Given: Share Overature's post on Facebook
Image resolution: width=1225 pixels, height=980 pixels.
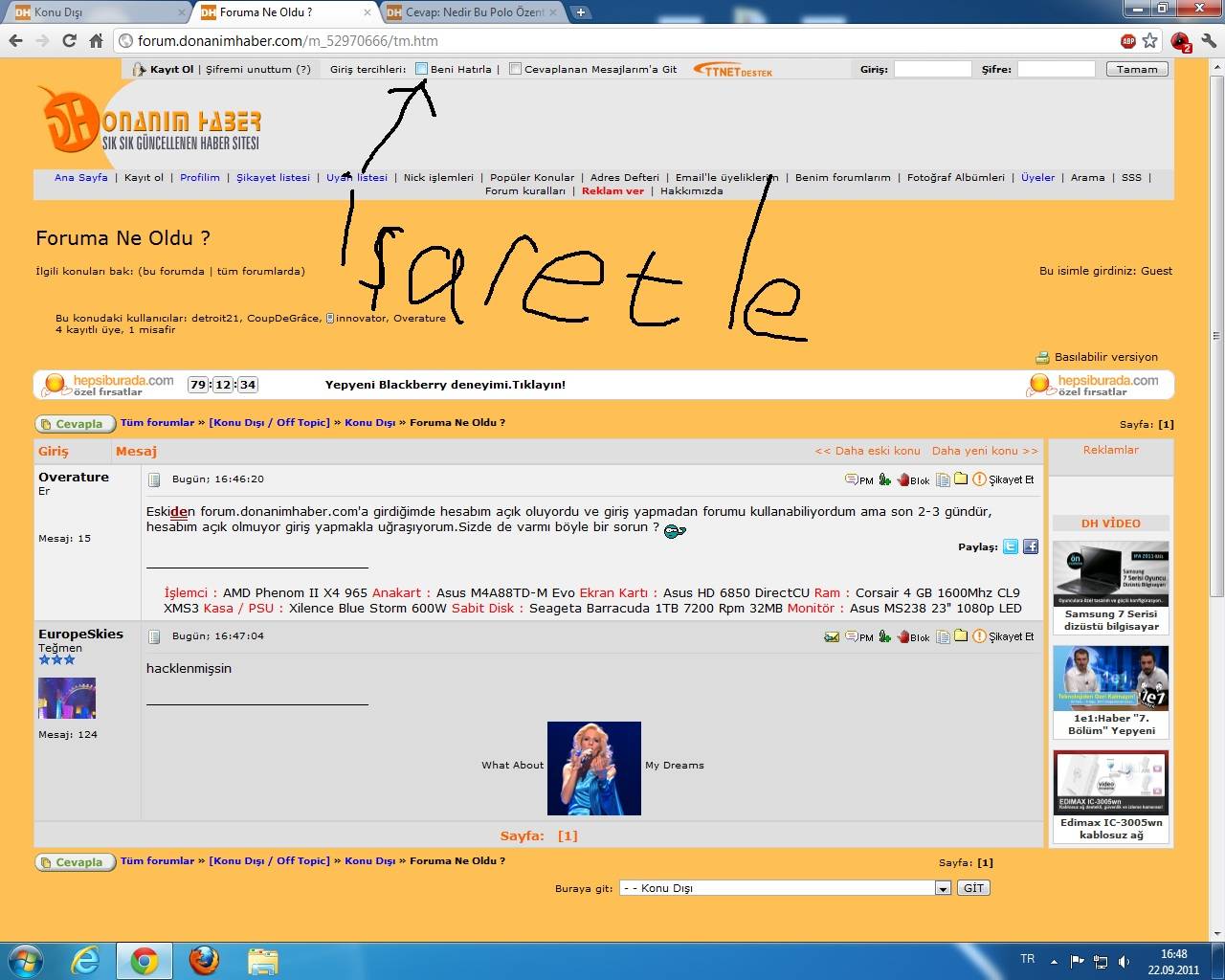Looking at the screenshot, I should coord(1031,547).
